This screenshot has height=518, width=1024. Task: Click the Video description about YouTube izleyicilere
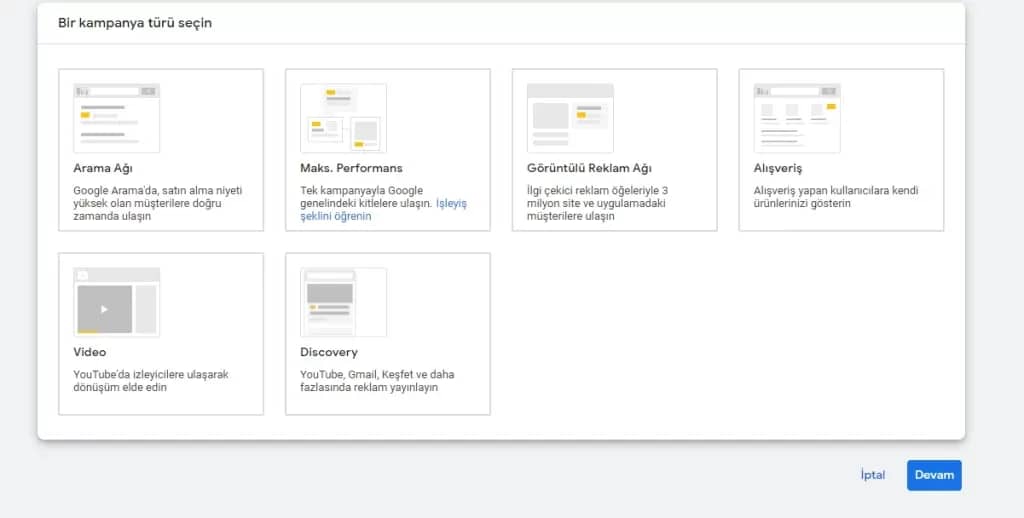coord(151,381)
